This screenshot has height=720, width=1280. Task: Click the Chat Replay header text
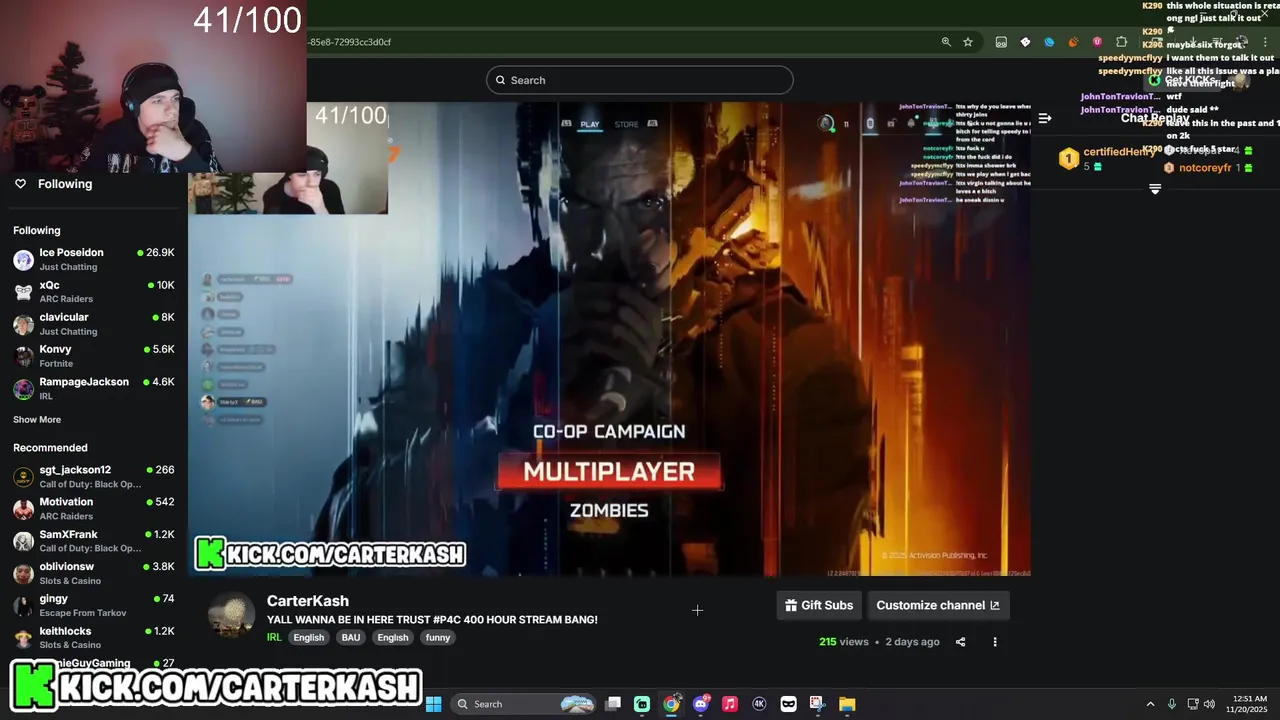[x=1155, y=118]
